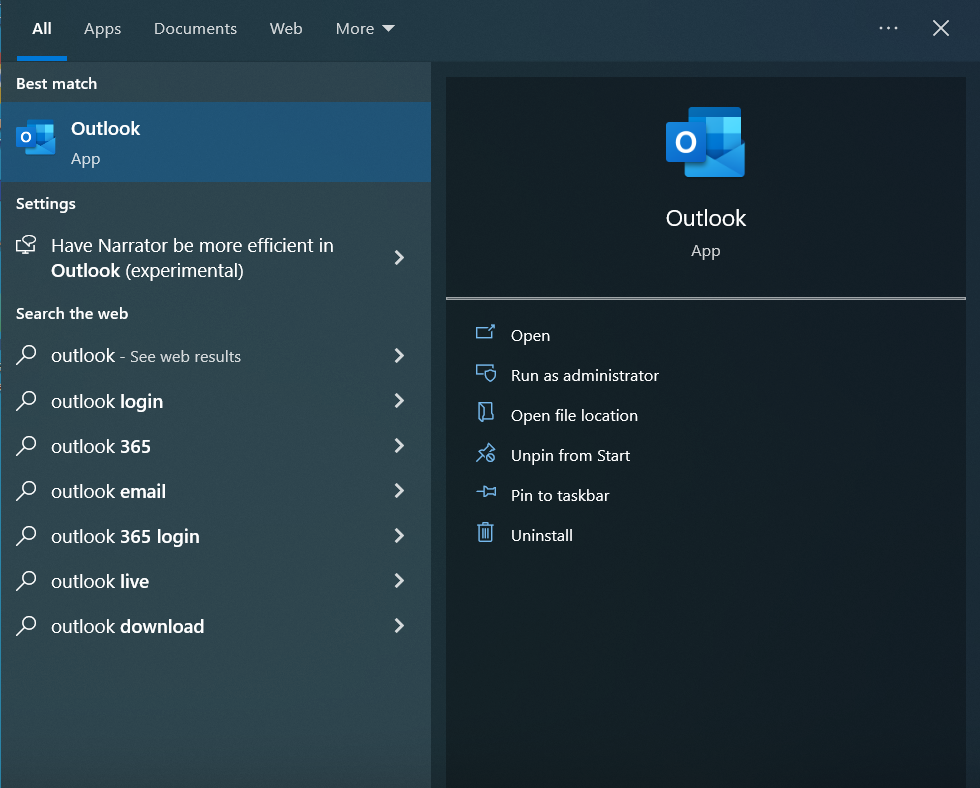The height and width of the screenshot is (788, 980).
Task: Click magnifier icon next to 'outlook 365 login'
Action: tap(26, 536)
